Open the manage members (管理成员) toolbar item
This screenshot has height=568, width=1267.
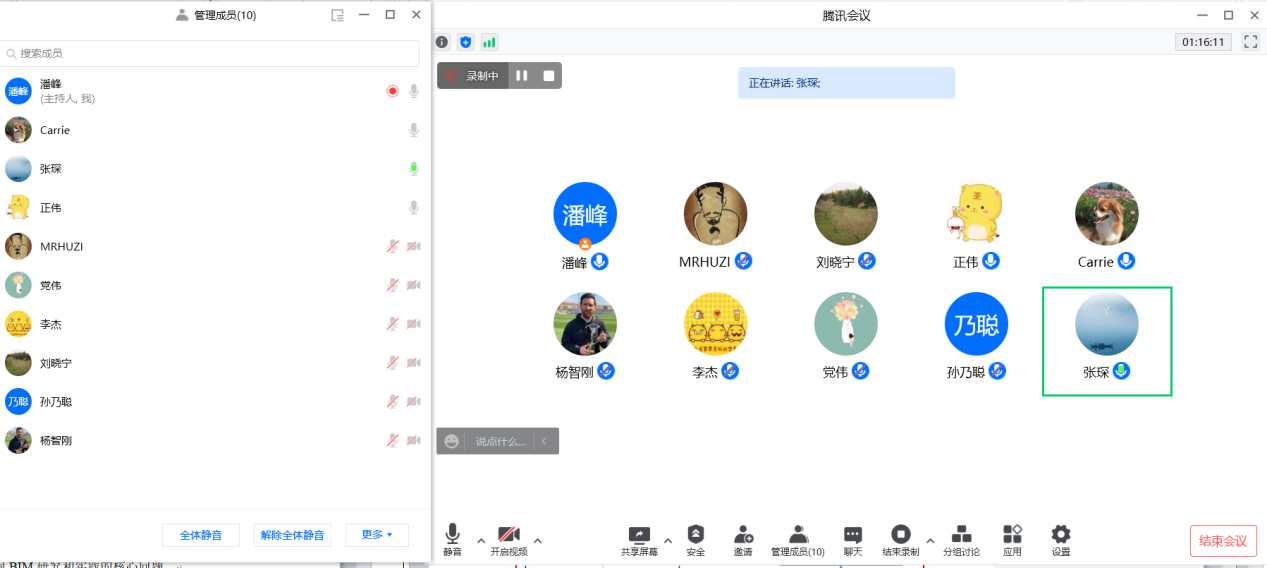coord(797,539)
